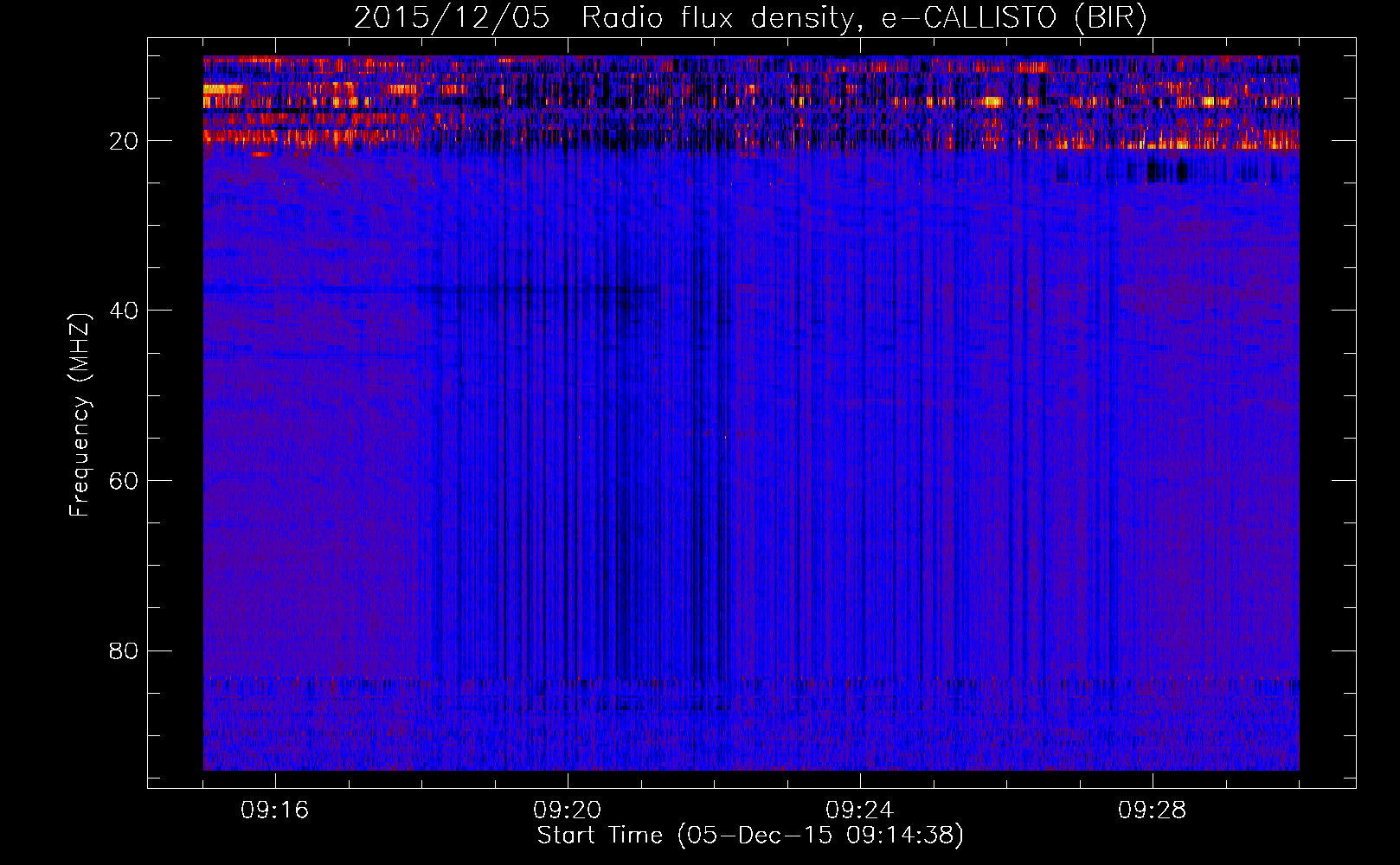The image size is (1400, 865).
Task: Click the frequency tick label "60"
Action: point(124,481)
